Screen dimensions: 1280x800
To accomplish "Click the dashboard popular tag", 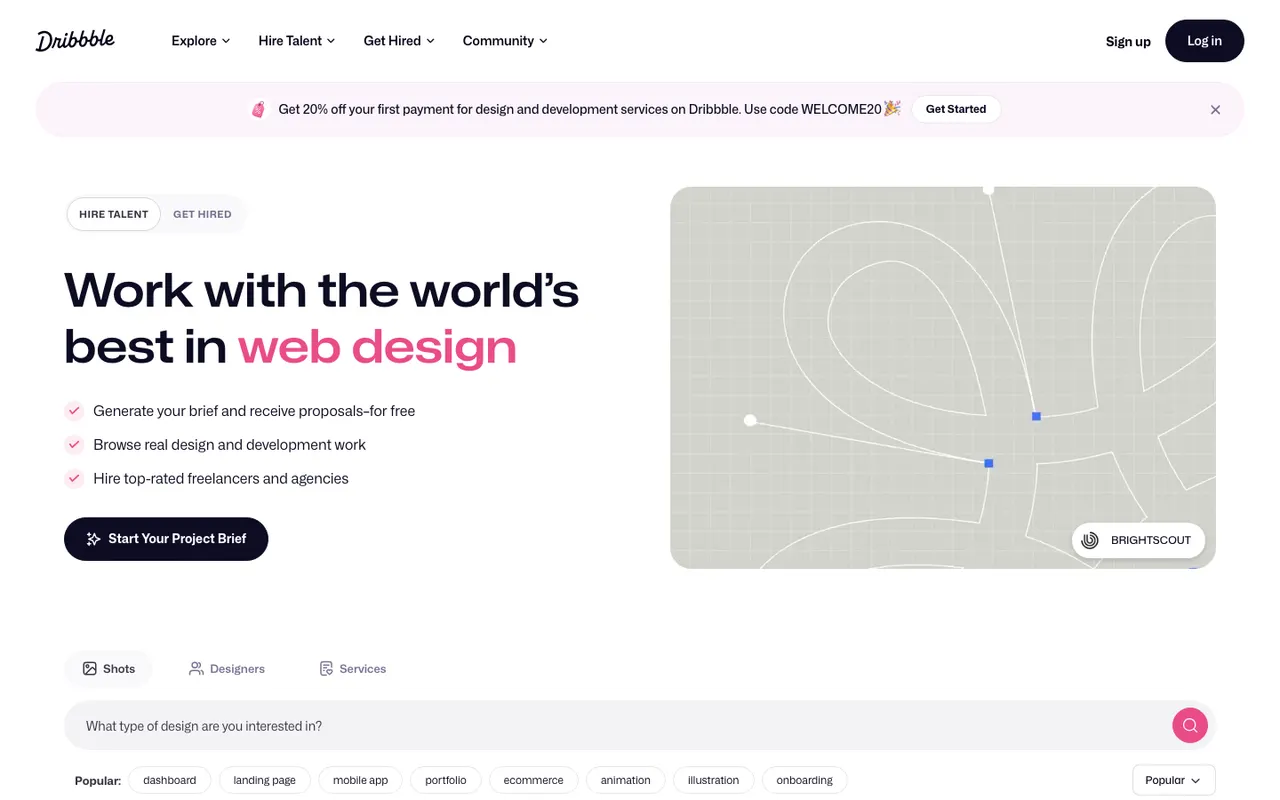I will point(169,780).
